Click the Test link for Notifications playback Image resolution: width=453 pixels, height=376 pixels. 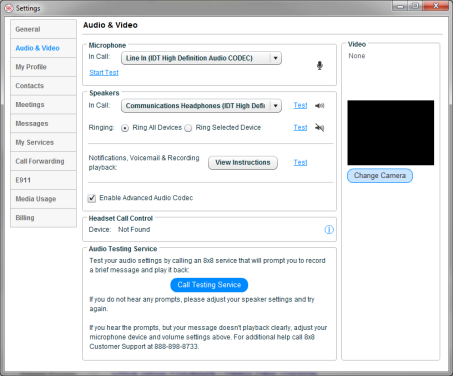pyautogui.click(x=300, y=162)
